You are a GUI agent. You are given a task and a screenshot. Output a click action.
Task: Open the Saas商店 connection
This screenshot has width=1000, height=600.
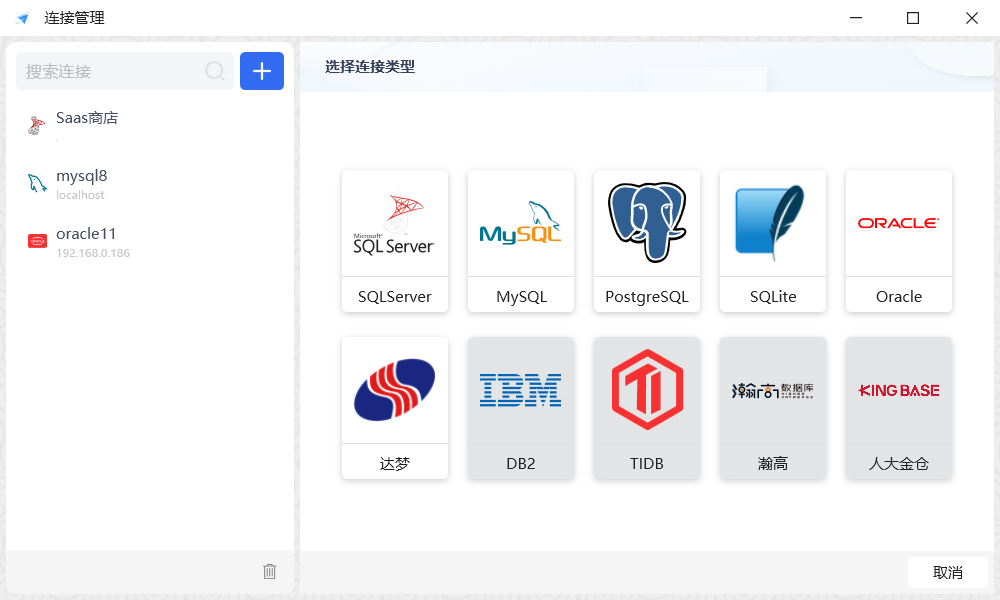click(150, 125)
